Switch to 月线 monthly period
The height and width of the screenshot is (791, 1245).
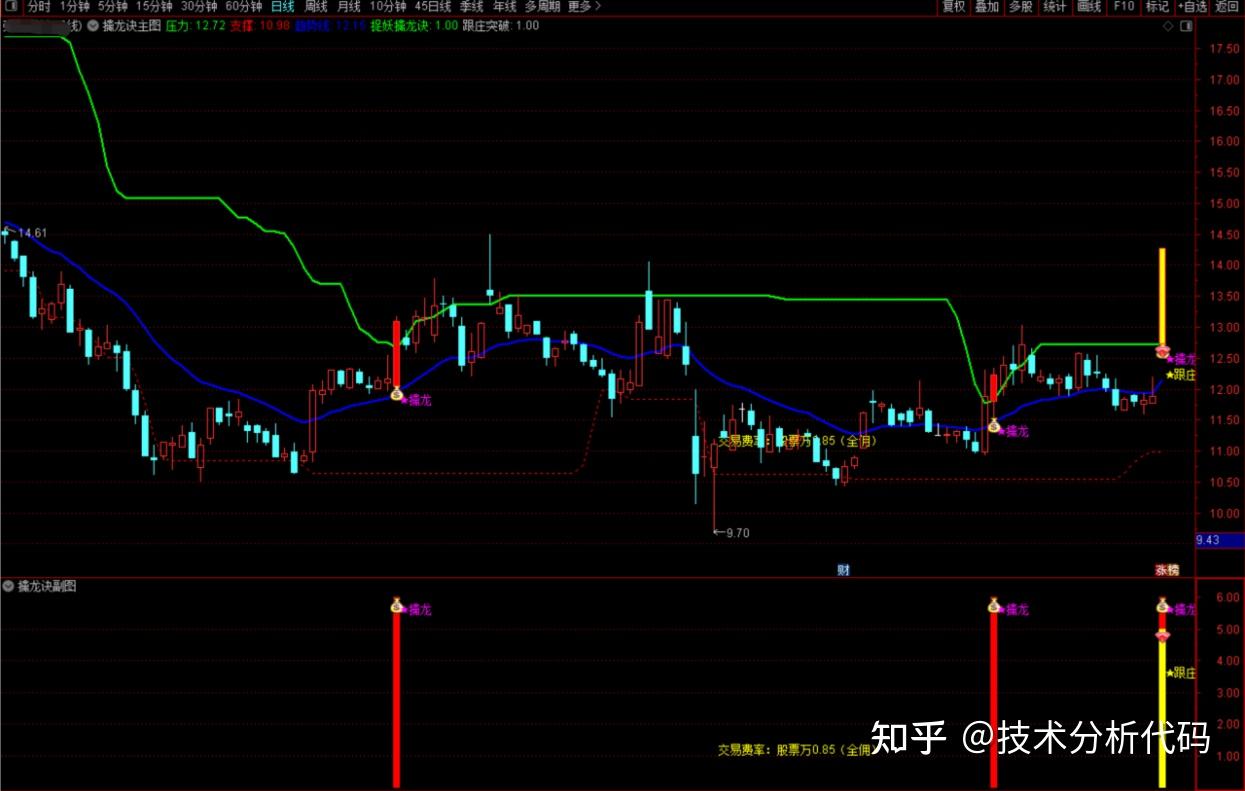tap(350, 6)
